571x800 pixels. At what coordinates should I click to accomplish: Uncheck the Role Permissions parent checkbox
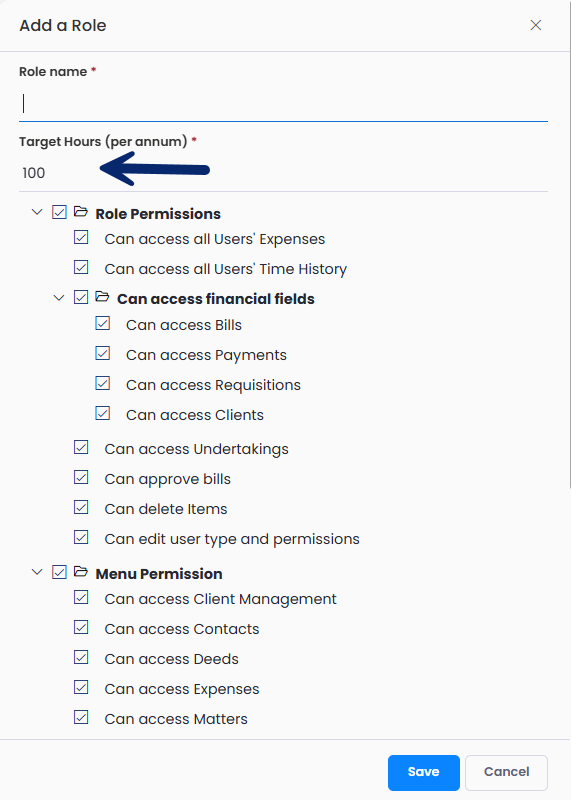[x=59, y=212]
